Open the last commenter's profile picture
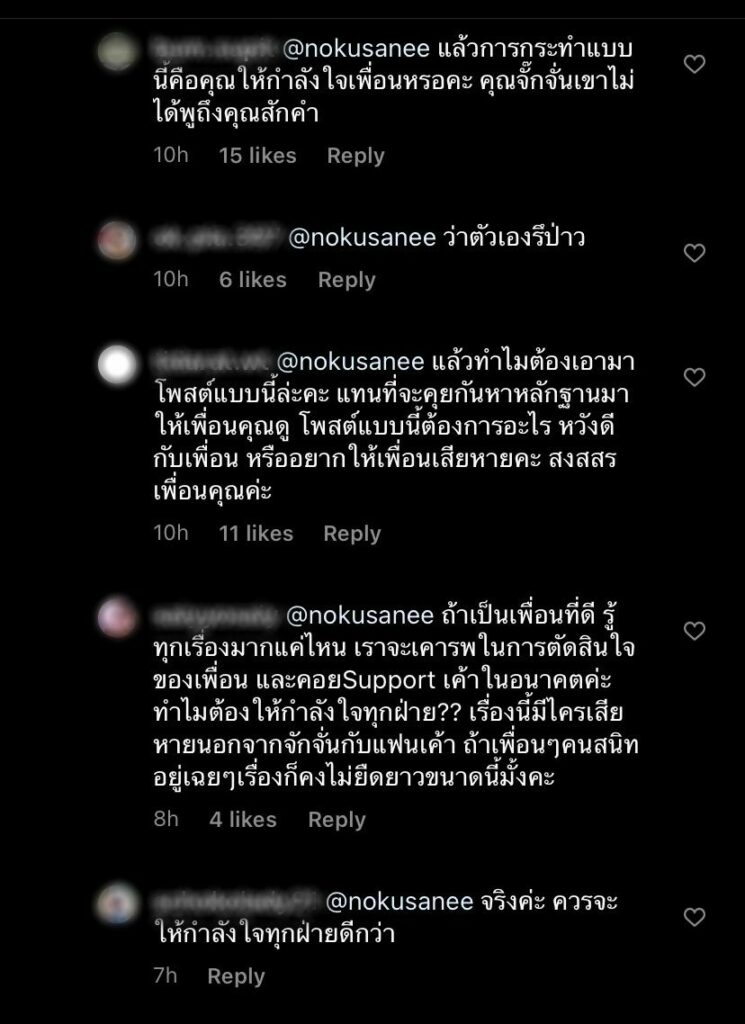The width and height of the screenshot is (745, 1024). [117, 904]
